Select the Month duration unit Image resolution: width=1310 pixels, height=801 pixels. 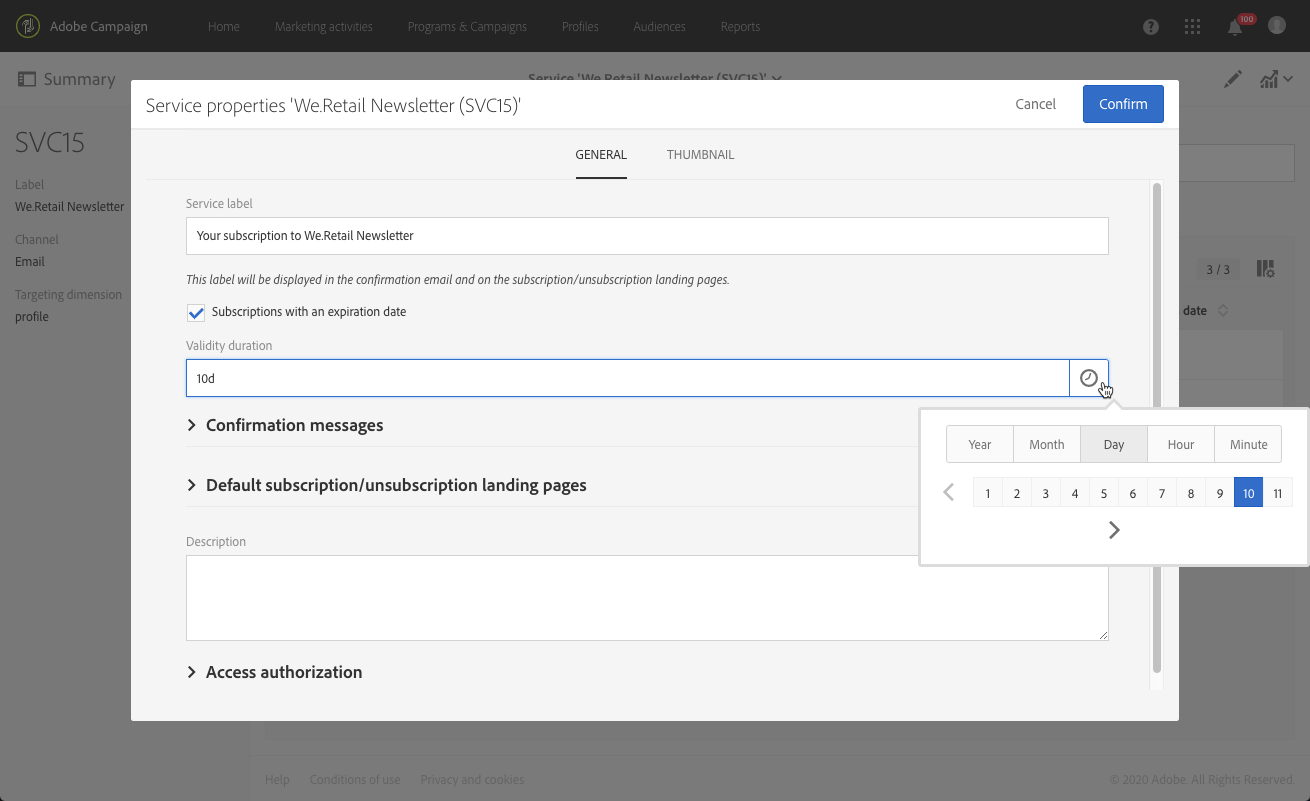tap(1047, 445)
